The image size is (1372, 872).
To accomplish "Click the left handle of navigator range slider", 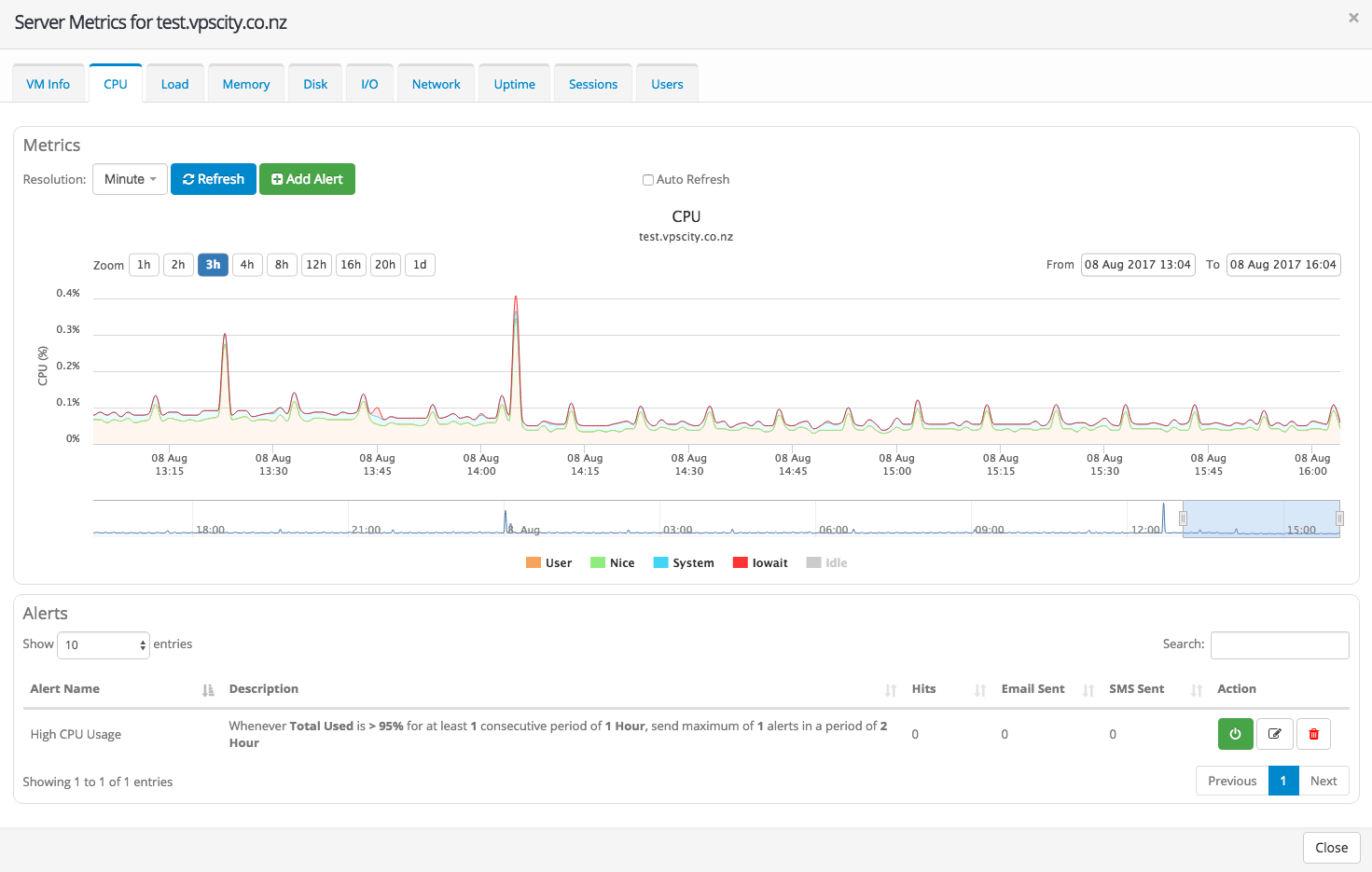I will point(1183,519).
